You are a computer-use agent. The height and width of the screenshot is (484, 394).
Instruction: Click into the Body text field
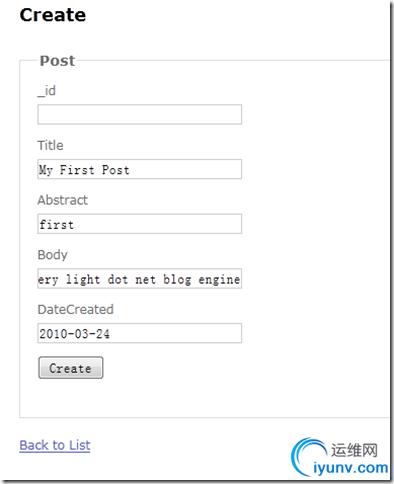(140, 278)
